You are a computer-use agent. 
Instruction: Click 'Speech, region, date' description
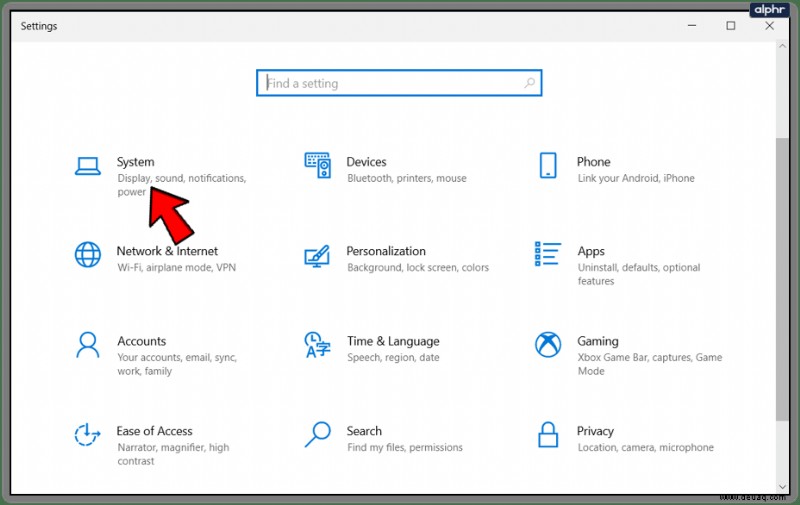(393, 358)
